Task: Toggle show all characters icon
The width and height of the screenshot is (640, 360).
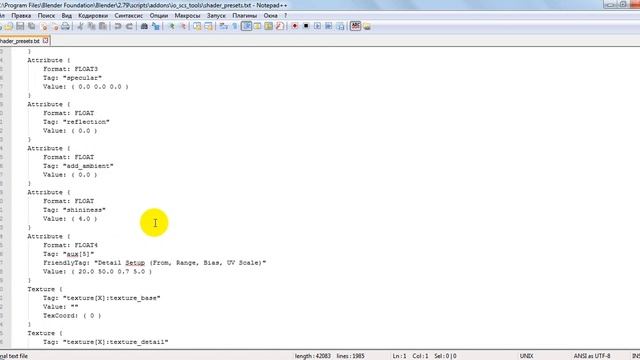Action: click(x=235, y=27)
